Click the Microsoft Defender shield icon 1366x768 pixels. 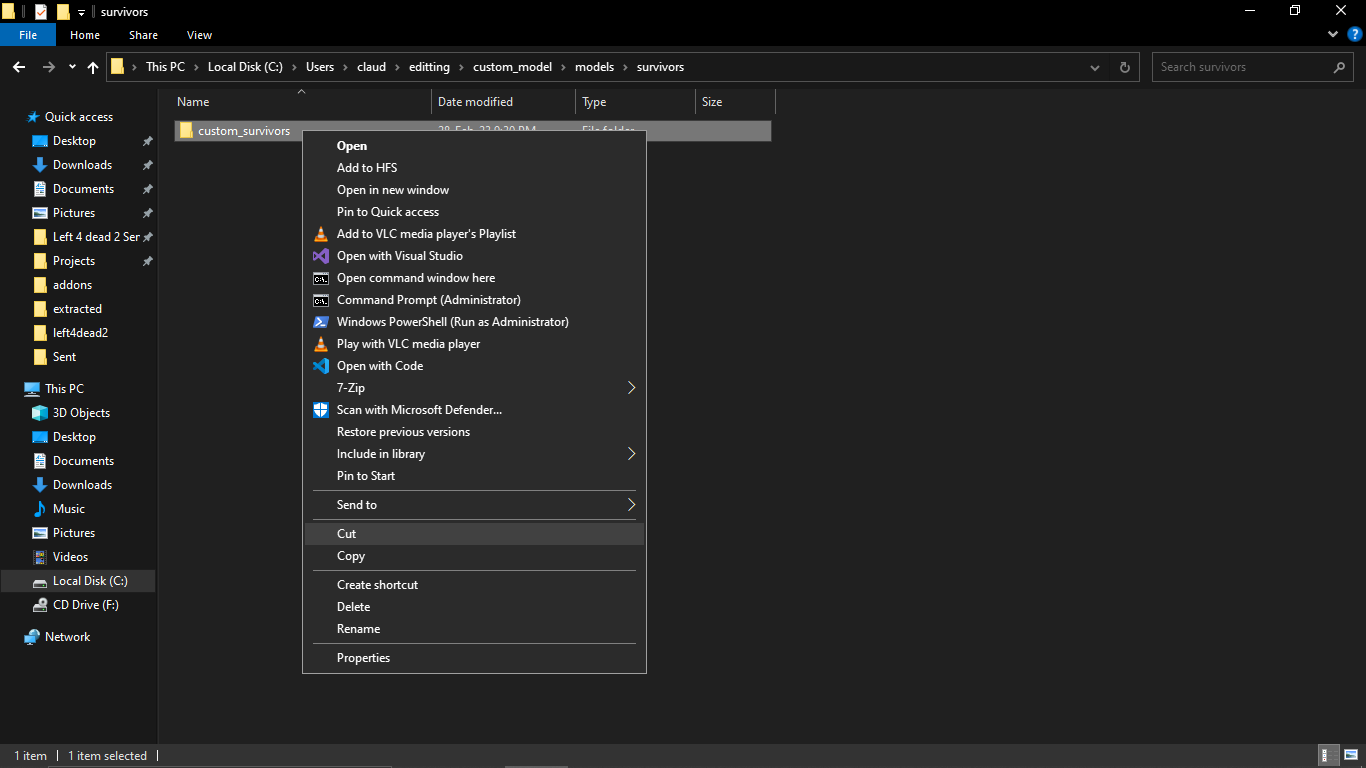pos(320,410)
